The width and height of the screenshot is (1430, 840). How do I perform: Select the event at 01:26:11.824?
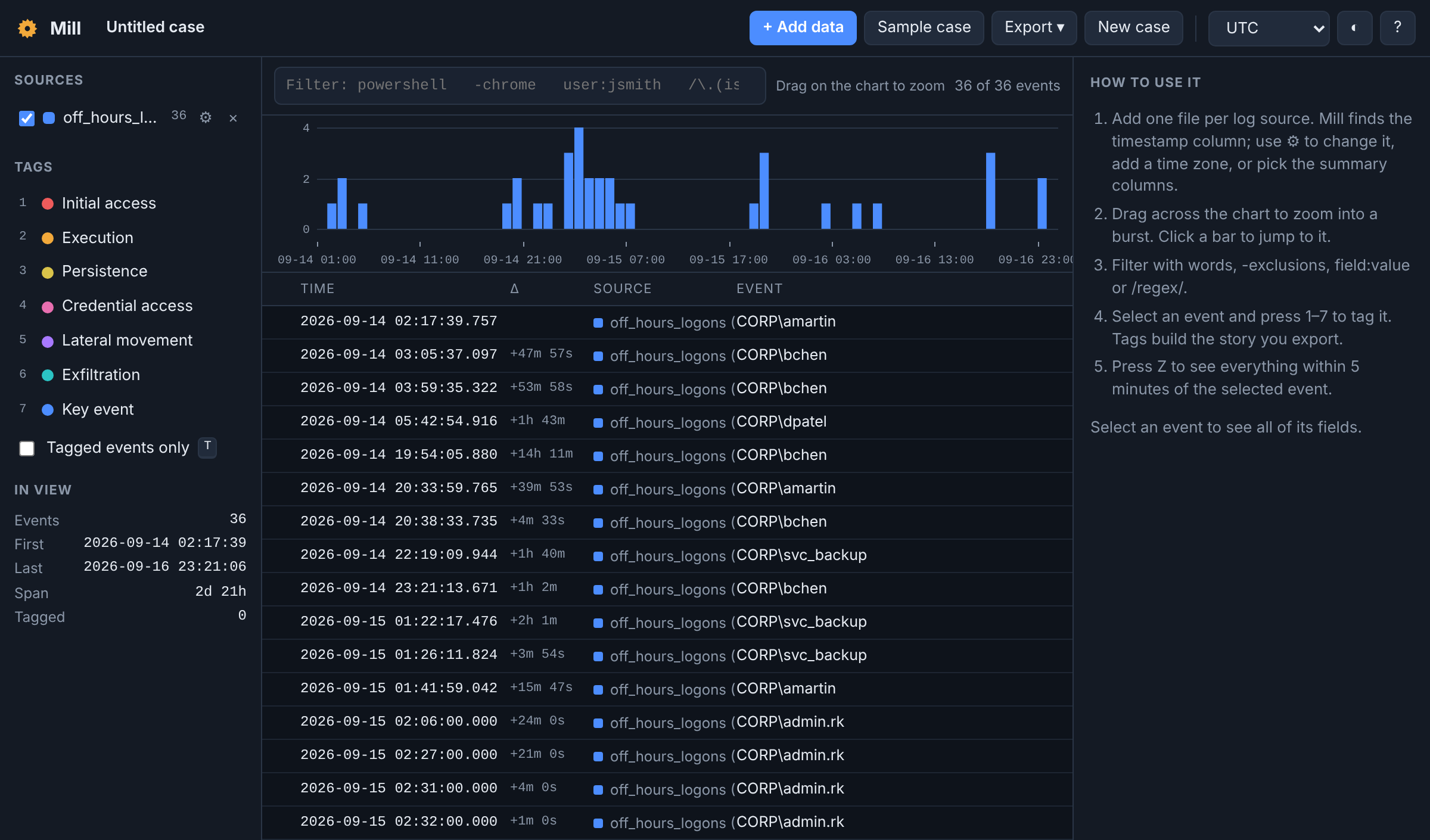[667, 656]
